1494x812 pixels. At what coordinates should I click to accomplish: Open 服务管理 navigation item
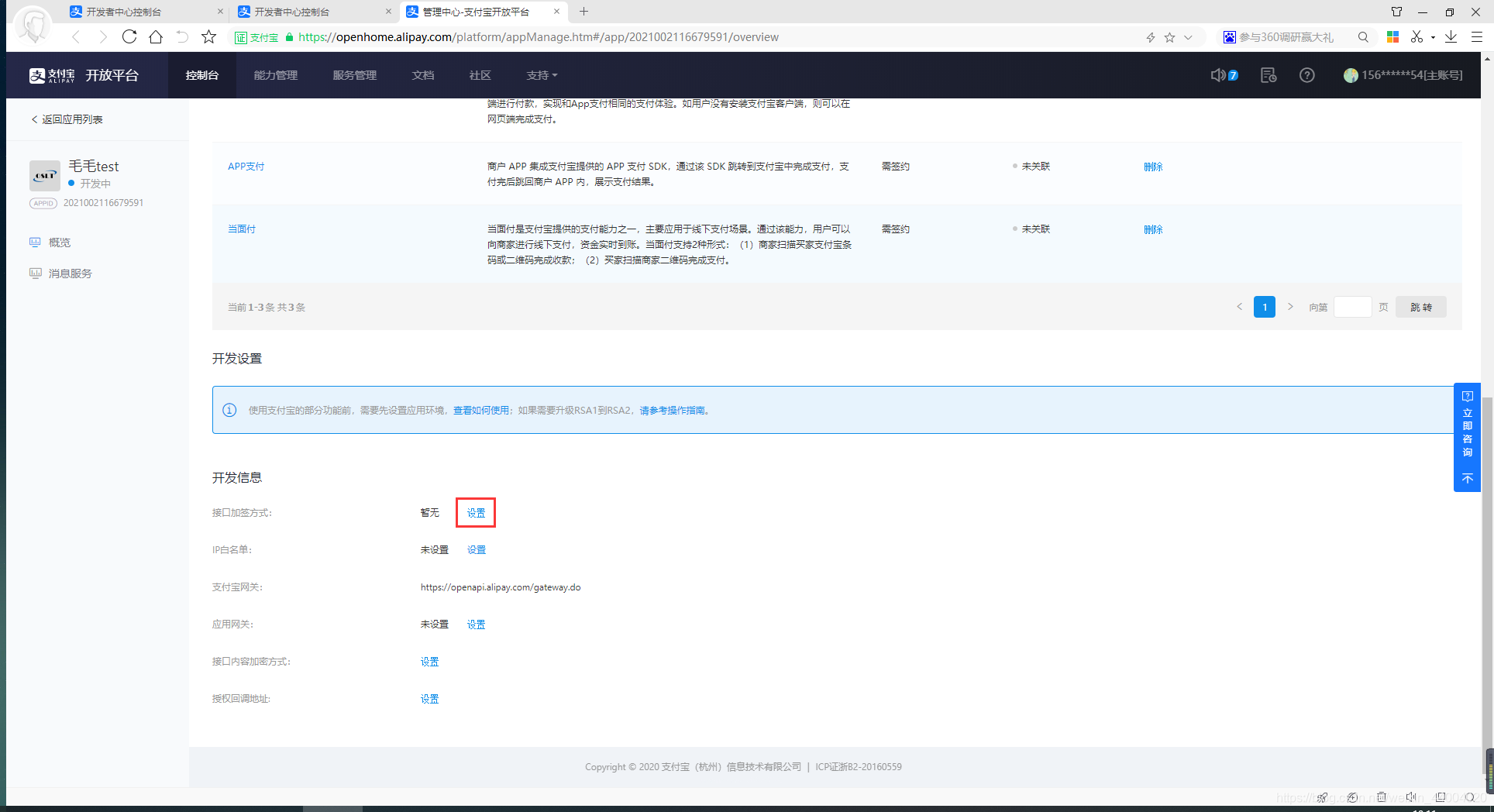click(355, 75)
